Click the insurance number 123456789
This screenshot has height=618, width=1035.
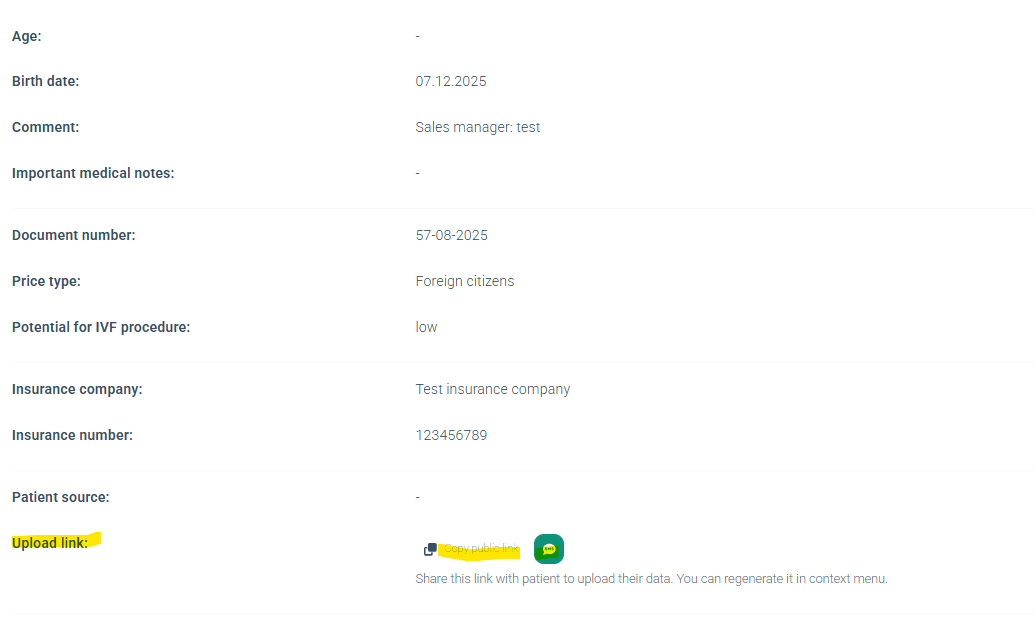click(x=452, y=435)
